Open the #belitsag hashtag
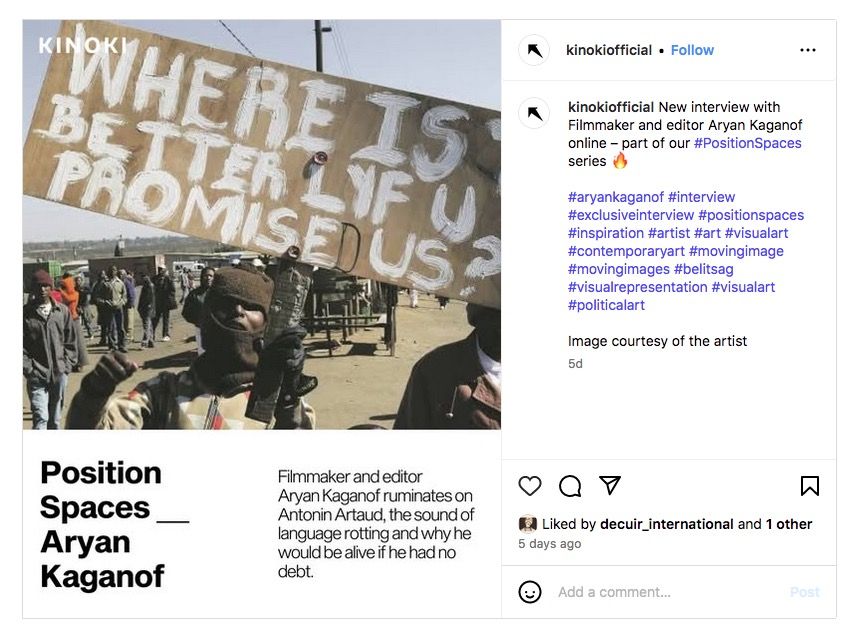The height and width of the screenshot is (634, 859). (x=717, y=269)
